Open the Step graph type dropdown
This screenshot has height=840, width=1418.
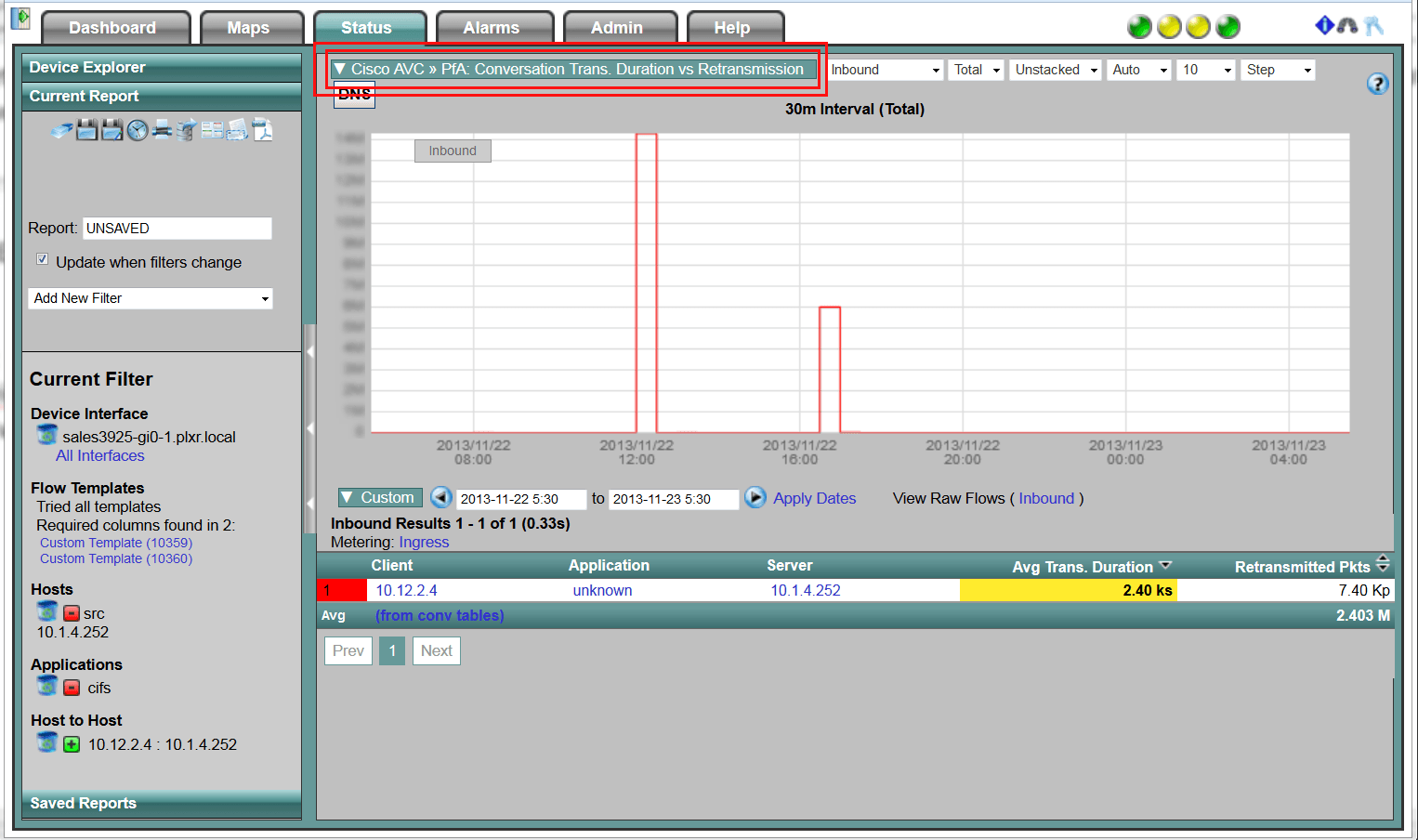coord(1278,70)
